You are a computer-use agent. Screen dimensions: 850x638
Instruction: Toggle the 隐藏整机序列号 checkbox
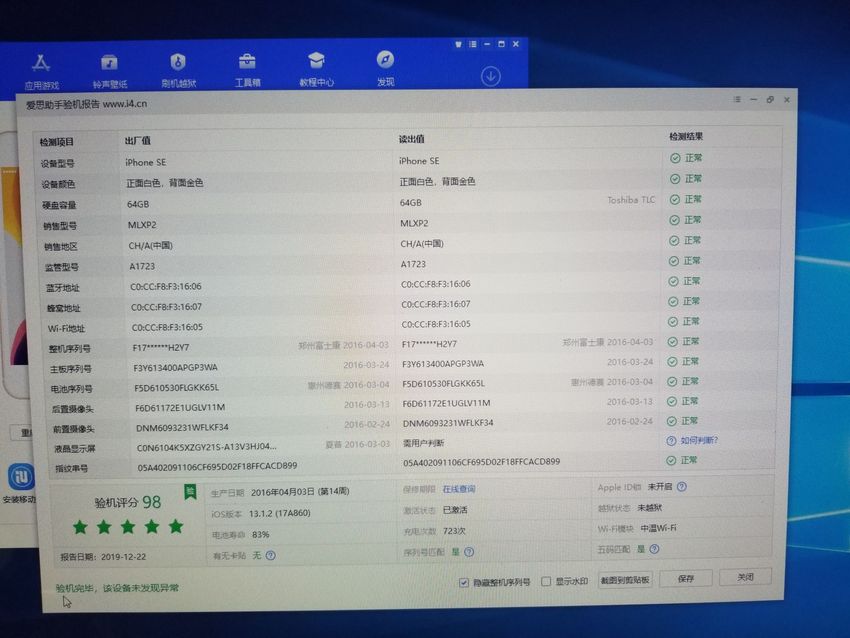(463, 583)
